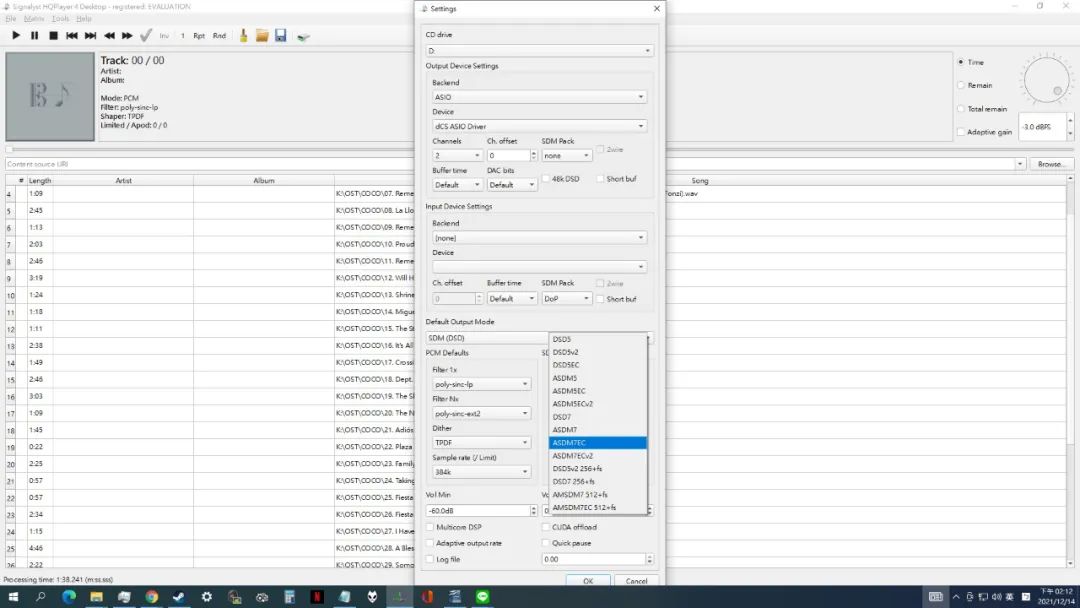Click the Stop playback icon

[53, 36]
